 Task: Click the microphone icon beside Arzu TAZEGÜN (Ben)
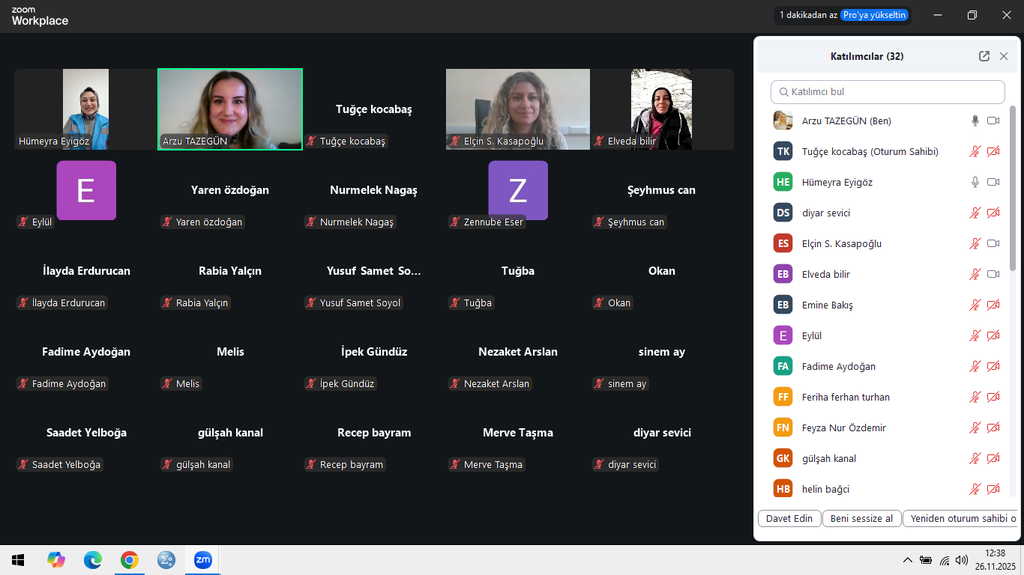(975, 121)
